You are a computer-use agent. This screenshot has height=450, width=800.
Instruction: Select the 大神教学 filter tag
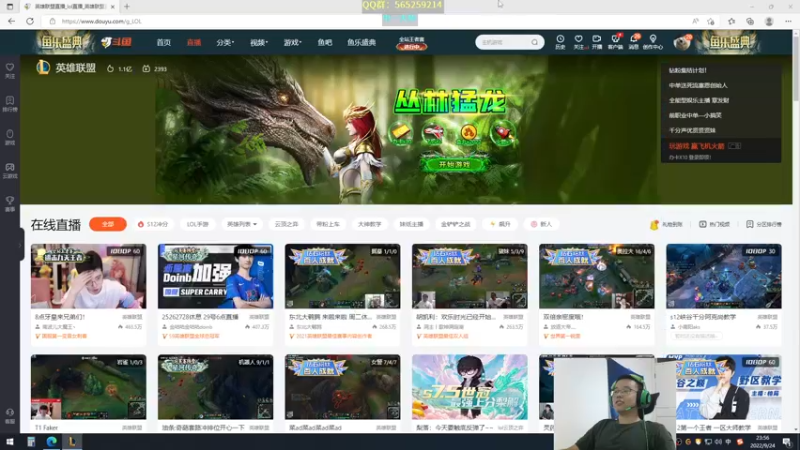tap(369, 224)
